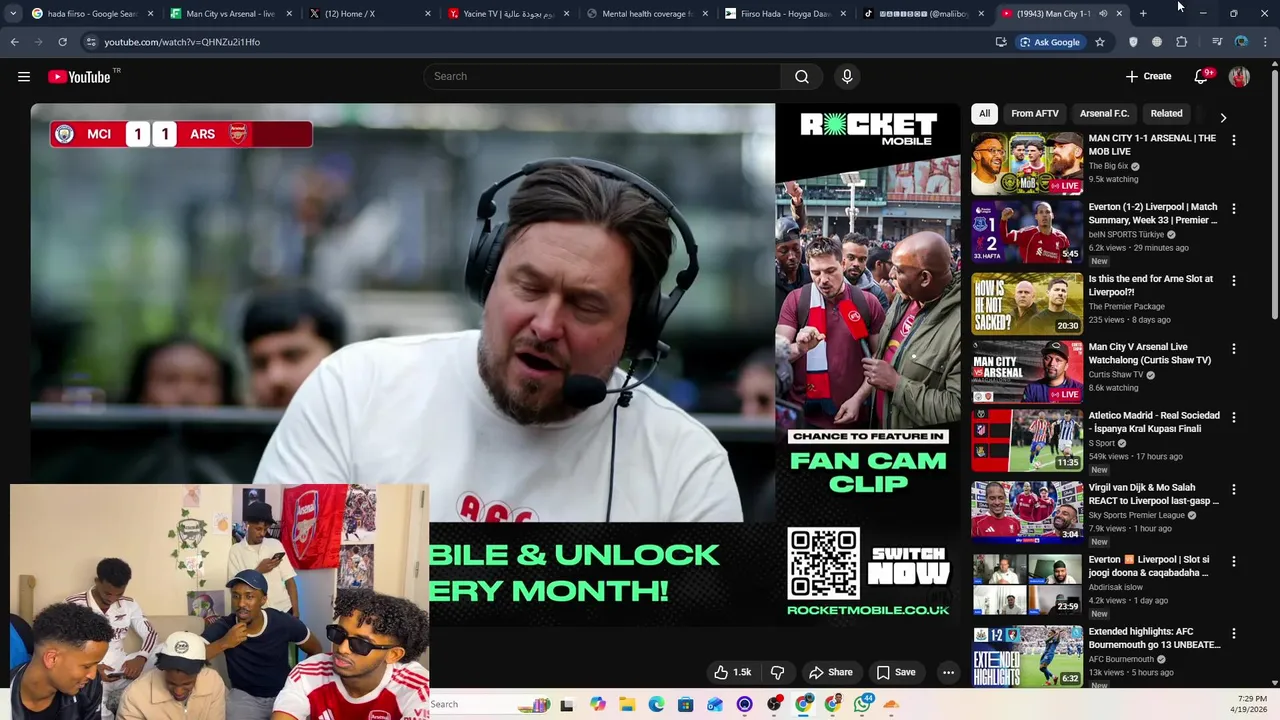Go back with the browser back arrow
Image resolution: width=1280 pixels, height=720 pixels.
(x=14, y=42)
